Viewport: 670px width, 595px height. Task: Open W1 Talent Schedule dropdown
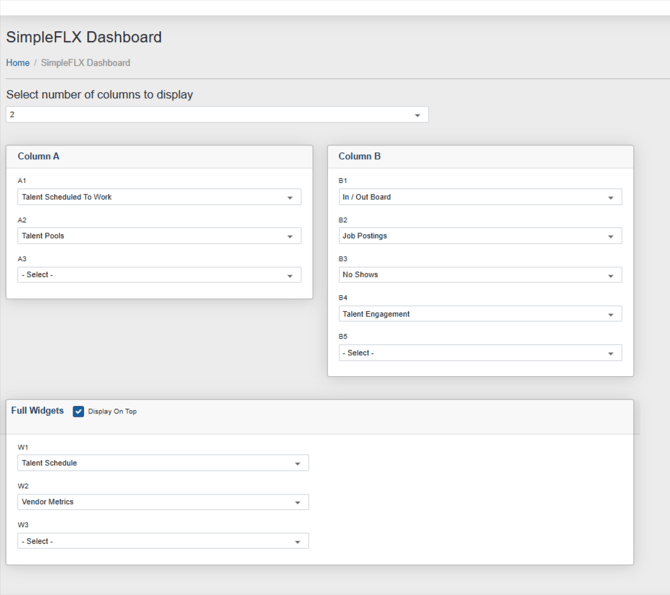coord(163,463)
